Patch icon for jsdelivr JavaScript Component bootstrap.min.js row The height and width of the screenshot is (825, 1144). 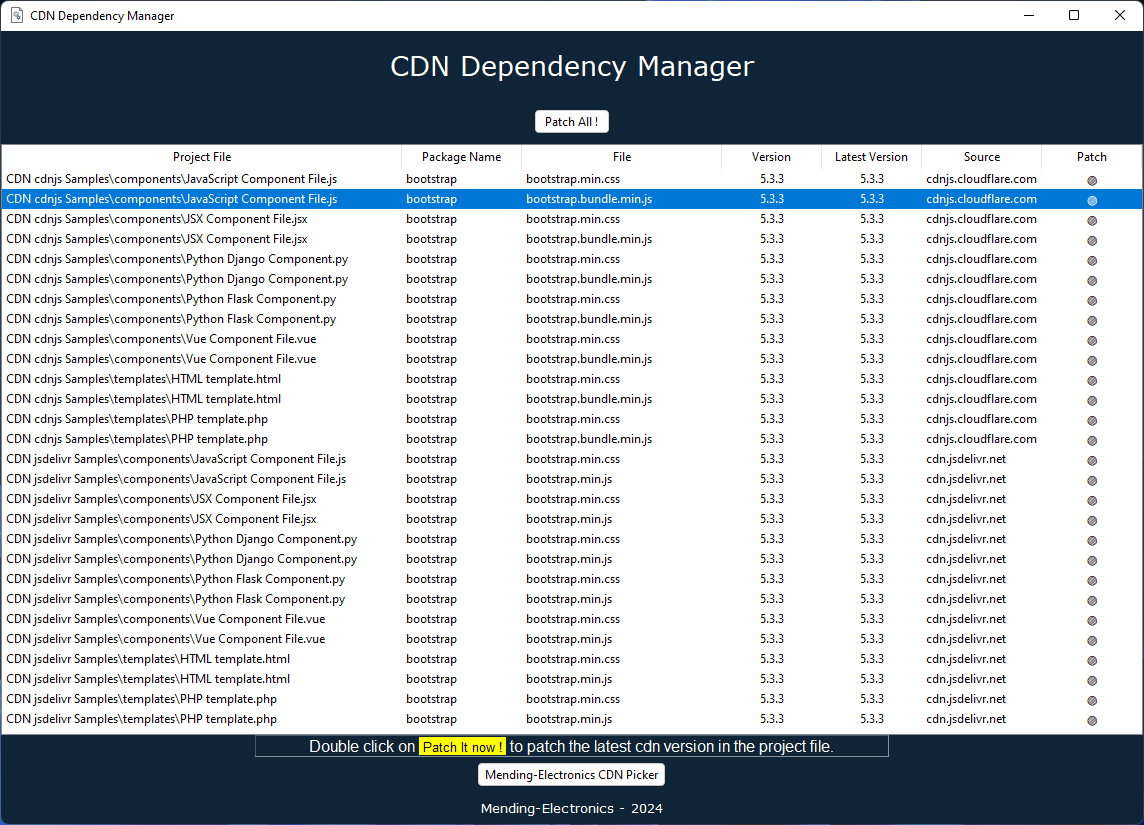click(1091, 480)
